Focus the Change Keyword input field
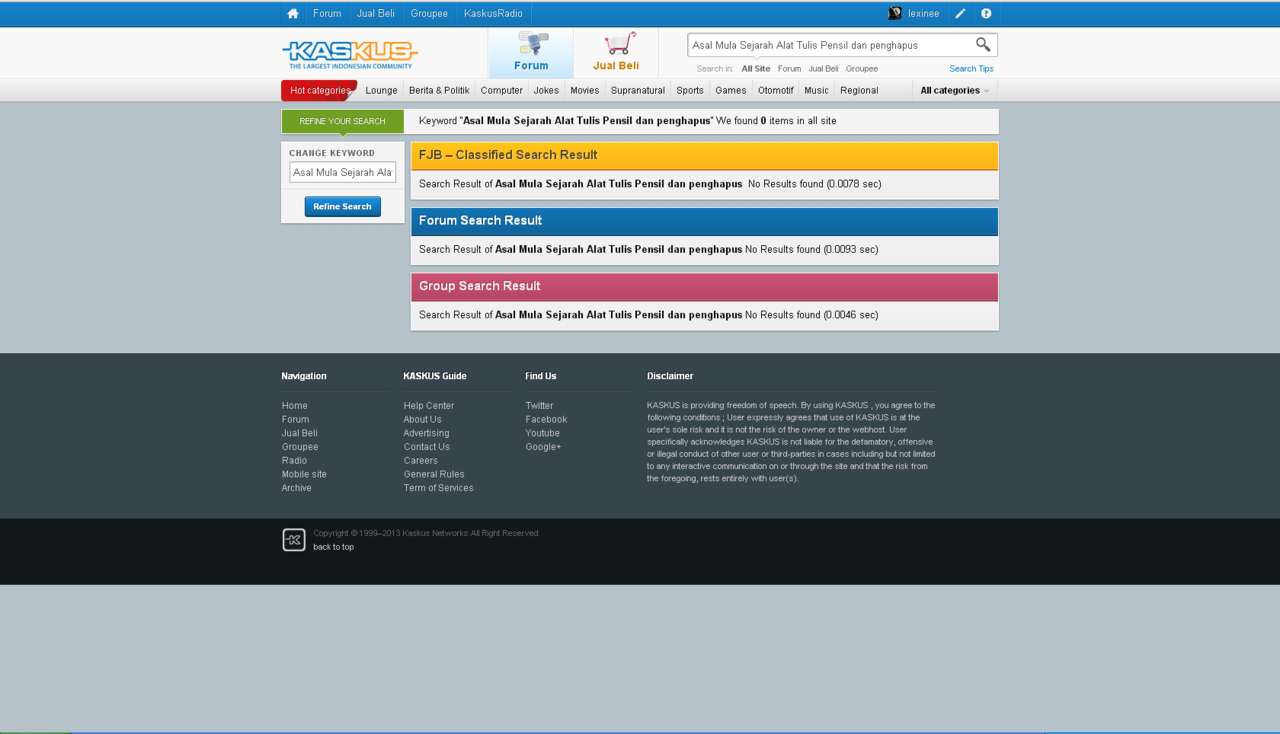 point(343,172)
